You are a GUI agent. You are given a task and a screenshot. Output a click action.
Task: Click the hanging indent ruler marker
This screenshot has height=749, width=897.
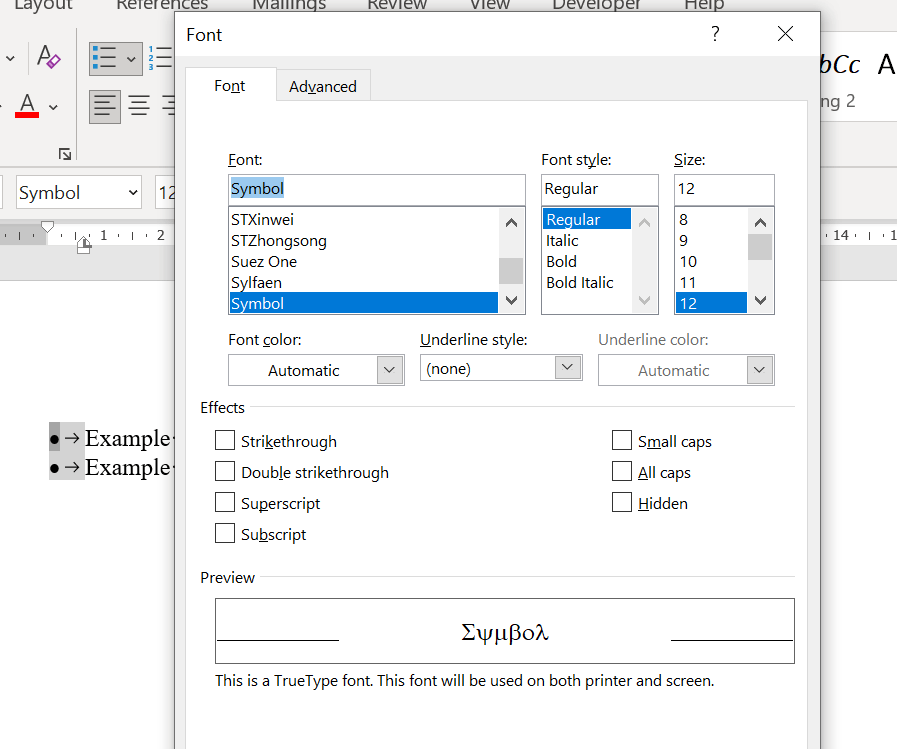[x=84, y=243]
